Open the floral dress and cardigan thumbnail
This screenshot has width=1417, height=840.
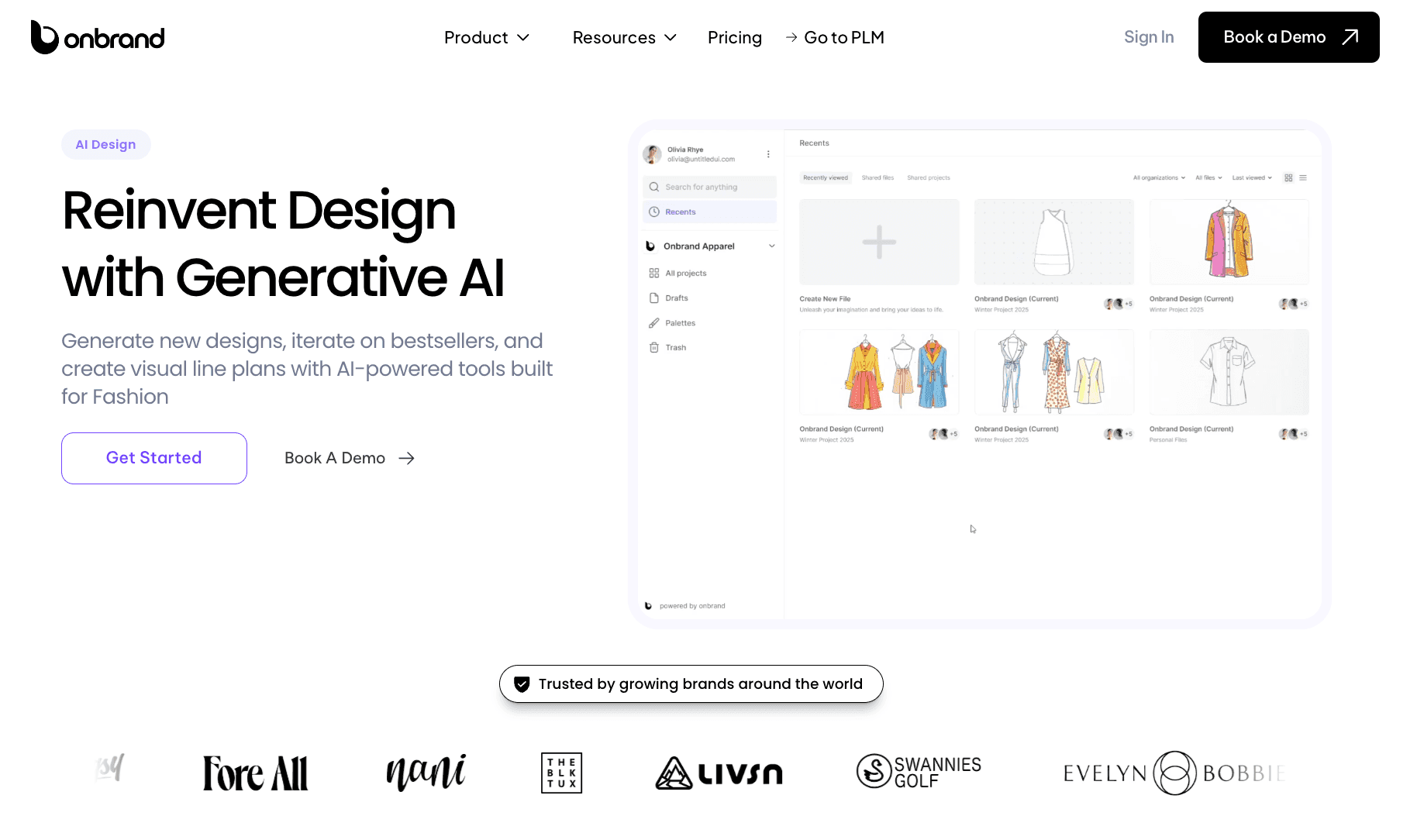coord(1053,372)
